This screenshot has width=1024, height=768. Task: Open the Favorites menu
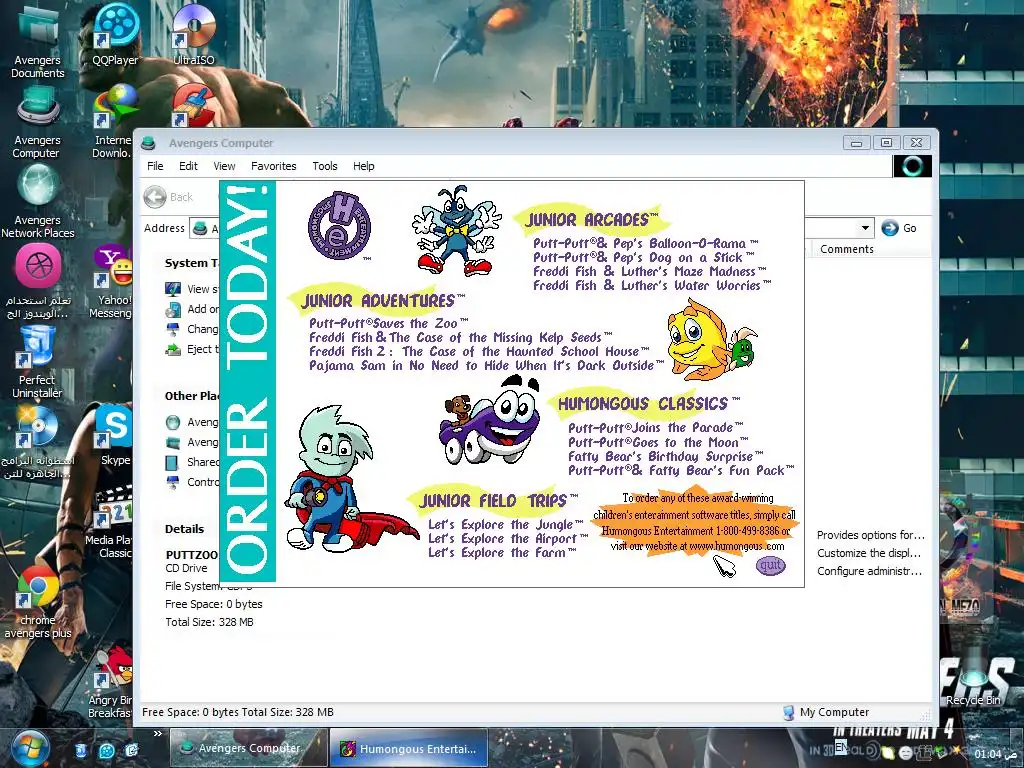click(274, 166)
